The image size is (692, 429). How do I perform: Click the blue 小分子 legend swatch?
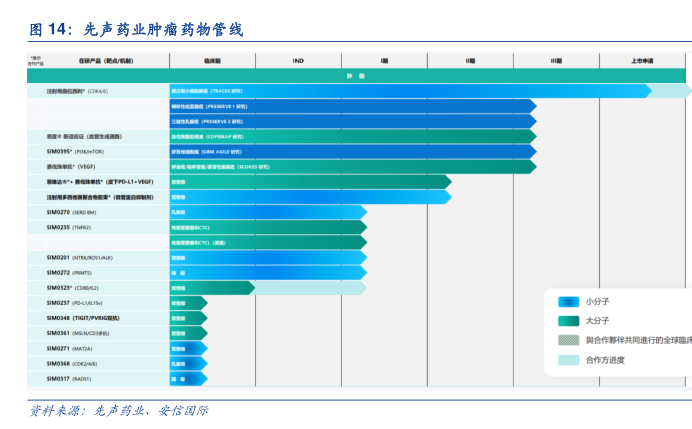(568, 301)
